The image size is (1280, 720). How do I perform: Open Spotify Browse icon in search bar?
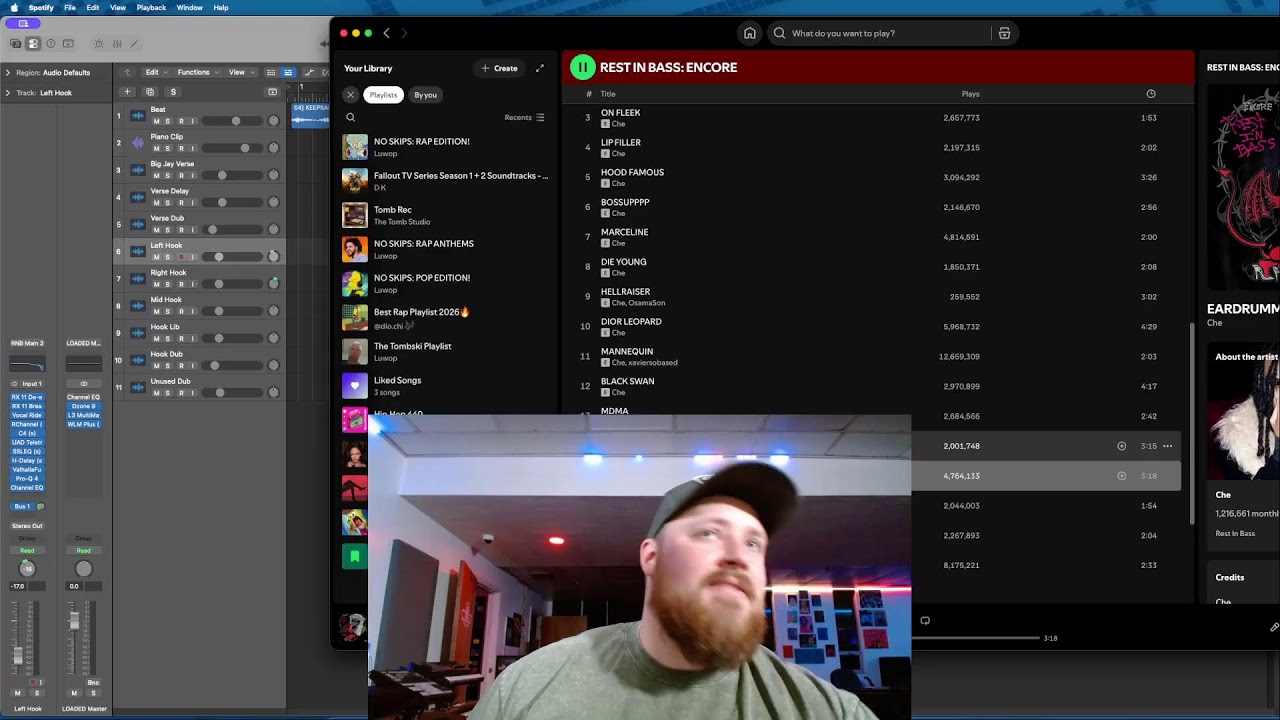[1004, 33]
